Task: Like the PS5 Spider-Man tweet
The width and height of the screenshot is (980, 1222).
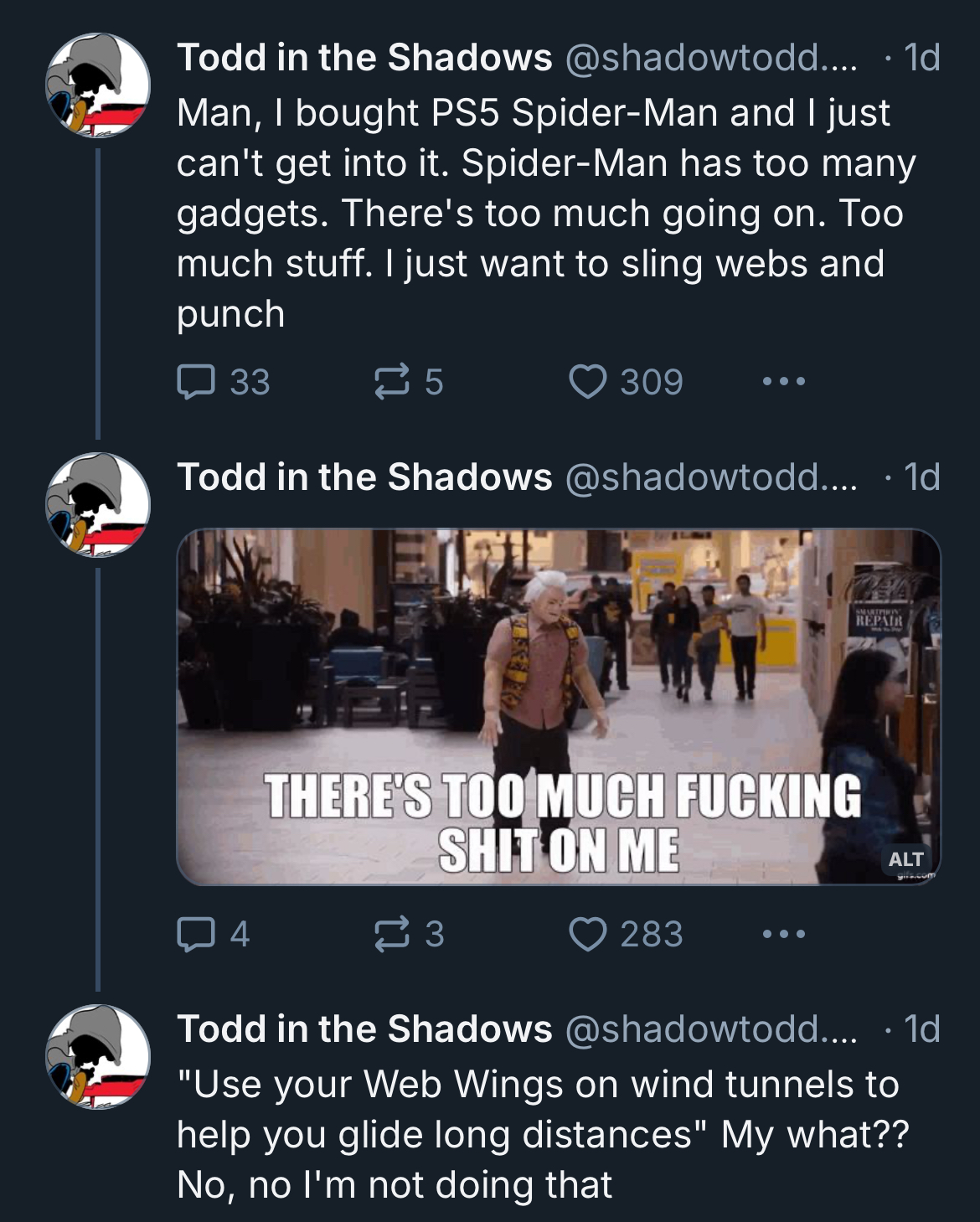Action: coord(627,382)
